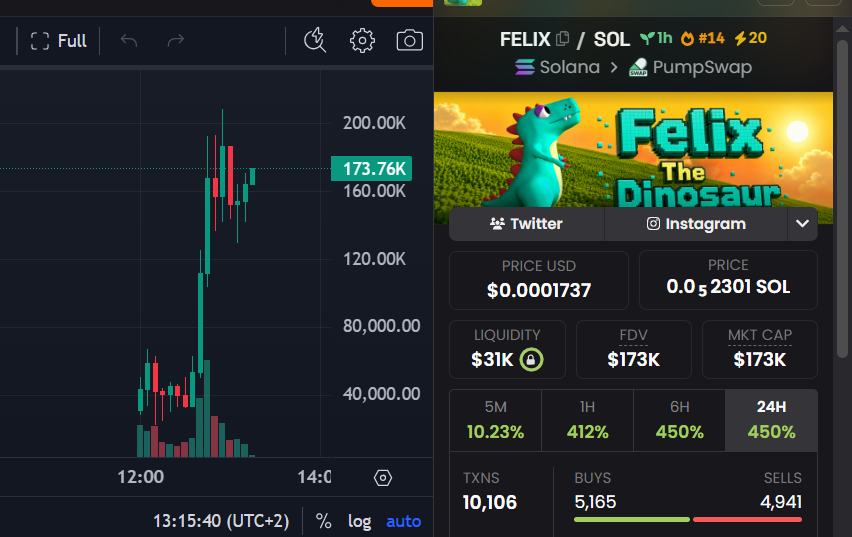Toggle log scale on chart
The height and width of the screenshot is (537, 852).
coord(359,521)
